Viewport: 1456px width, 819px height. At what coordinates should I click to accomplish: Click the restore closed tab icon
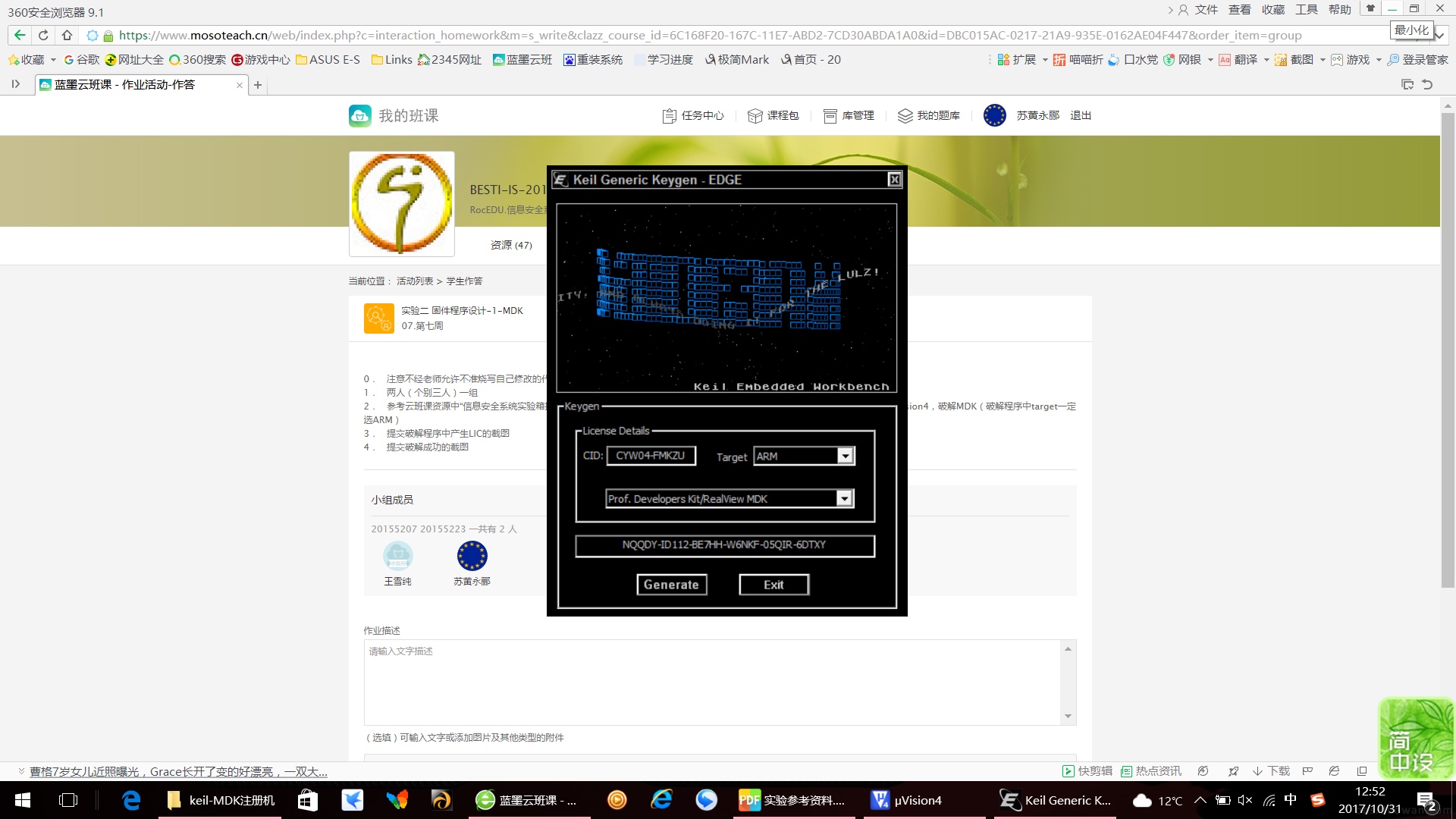pos(1427,84)
